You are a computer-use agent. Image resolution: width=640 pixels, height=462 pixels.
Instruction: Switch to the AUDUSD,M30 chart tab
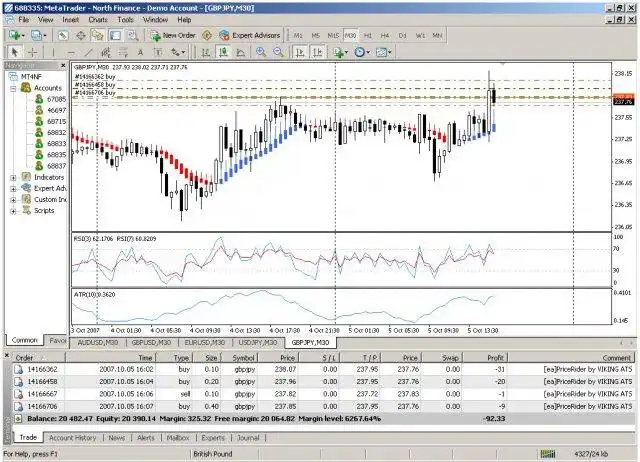pos(98,342)
